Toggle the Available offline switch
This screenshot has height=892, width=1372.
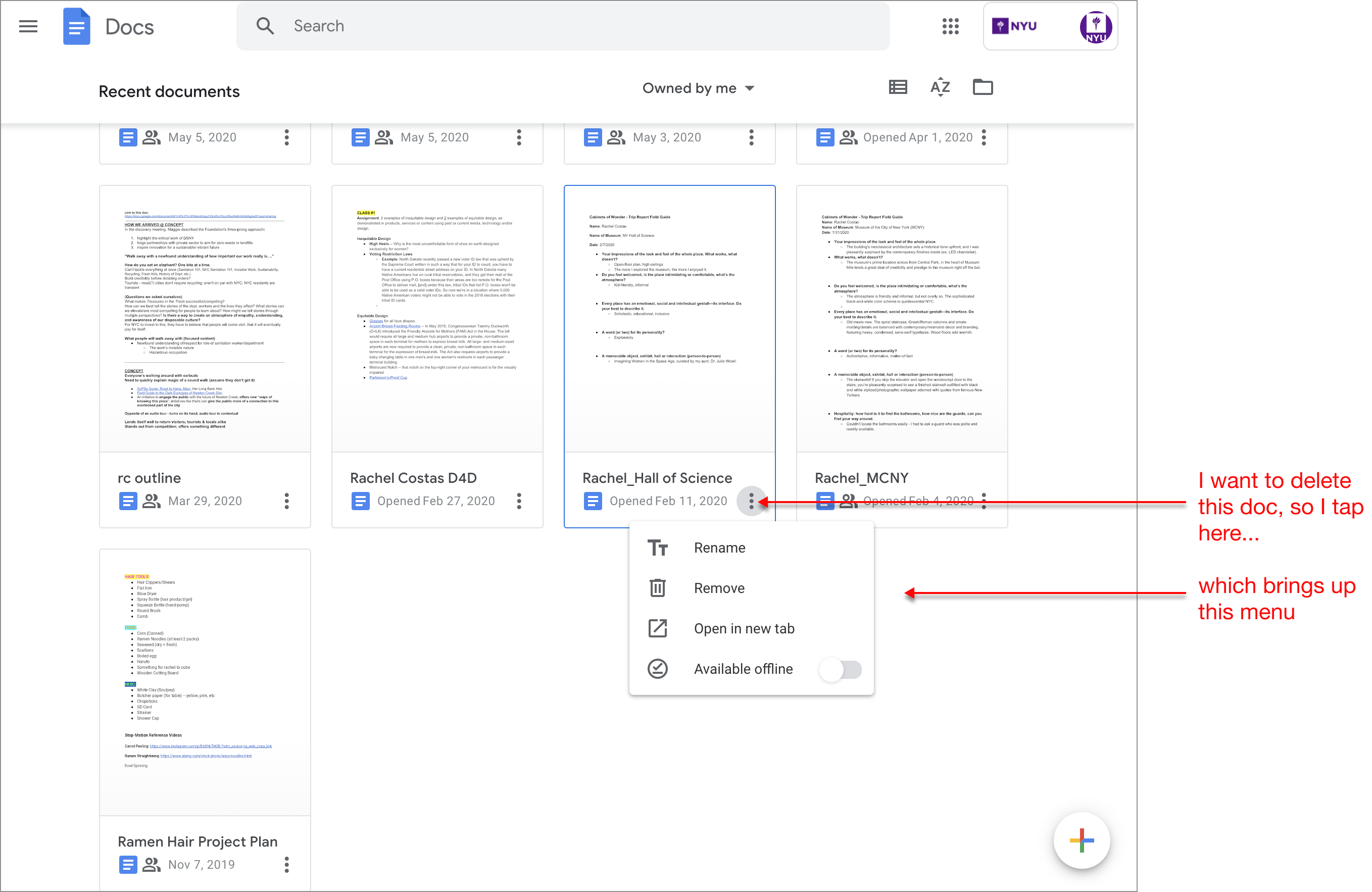click(841, 670)
